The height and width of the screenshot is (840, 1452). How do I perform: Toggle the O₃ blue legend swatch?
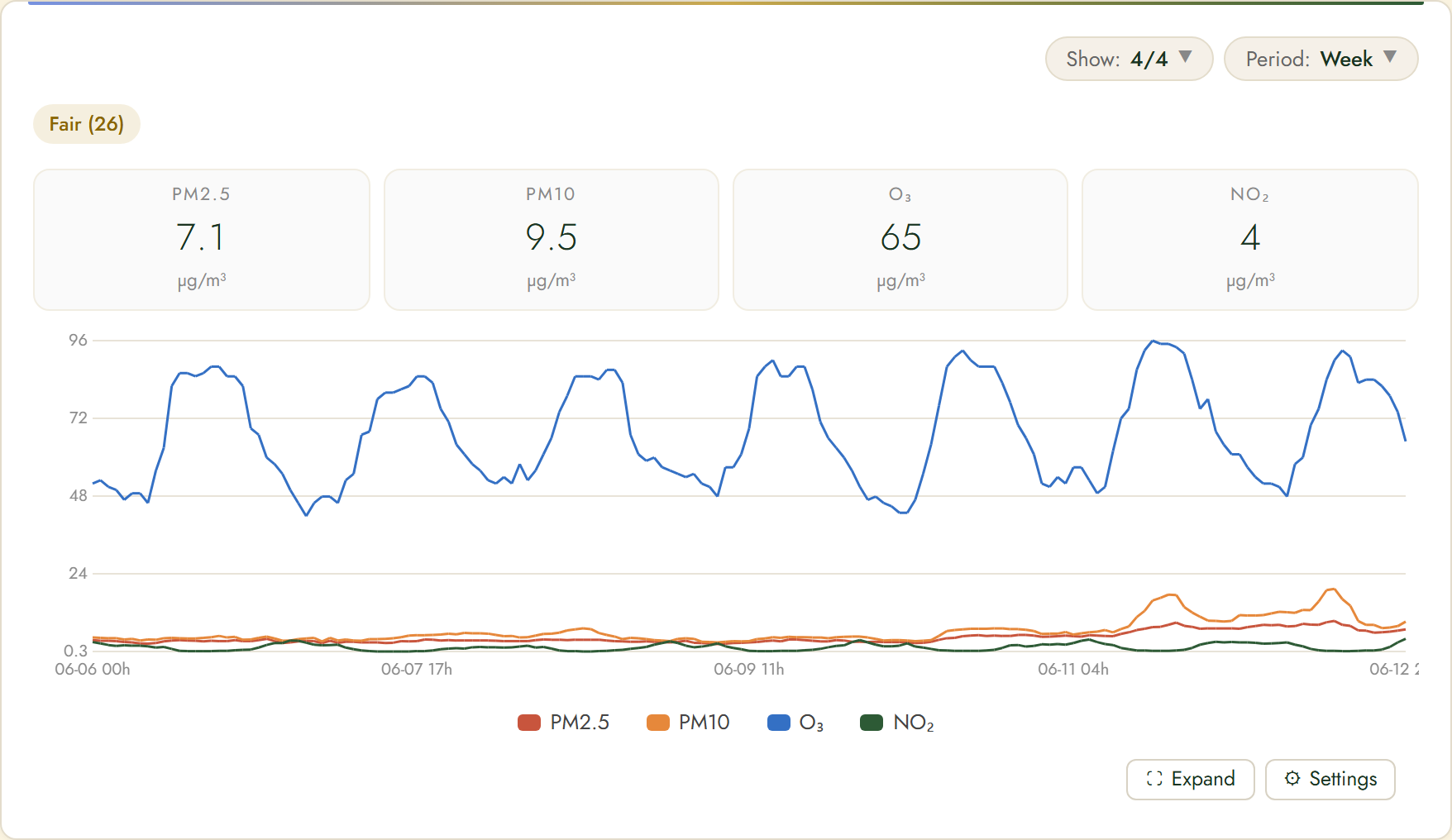pyautogui.click(x=779, y=723)
